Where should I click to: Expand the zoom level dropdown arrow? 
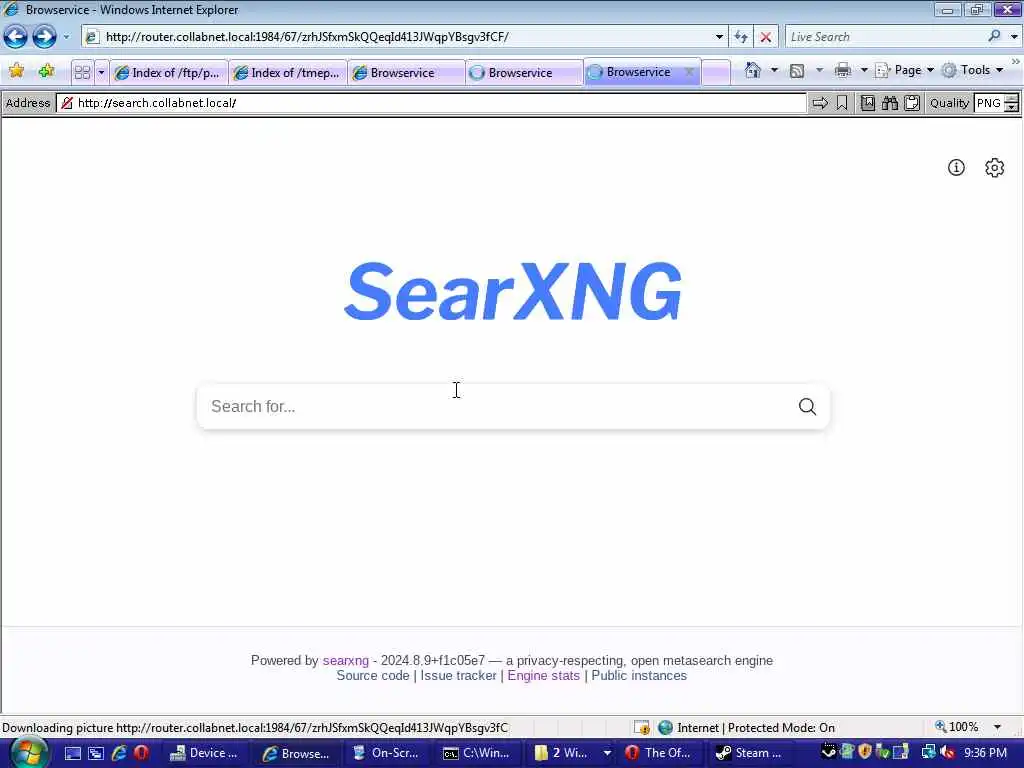click(997, 727)
